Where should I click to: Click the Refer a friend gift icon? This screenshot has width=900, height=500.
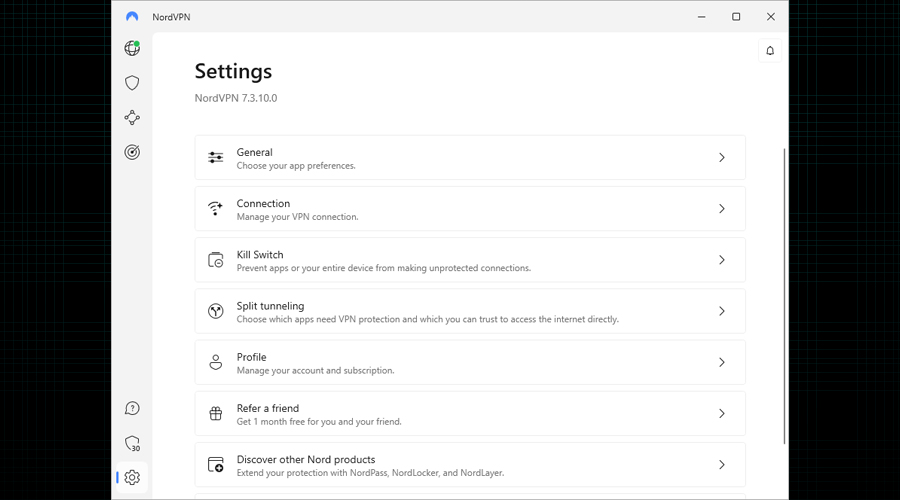tap(216, 413)
